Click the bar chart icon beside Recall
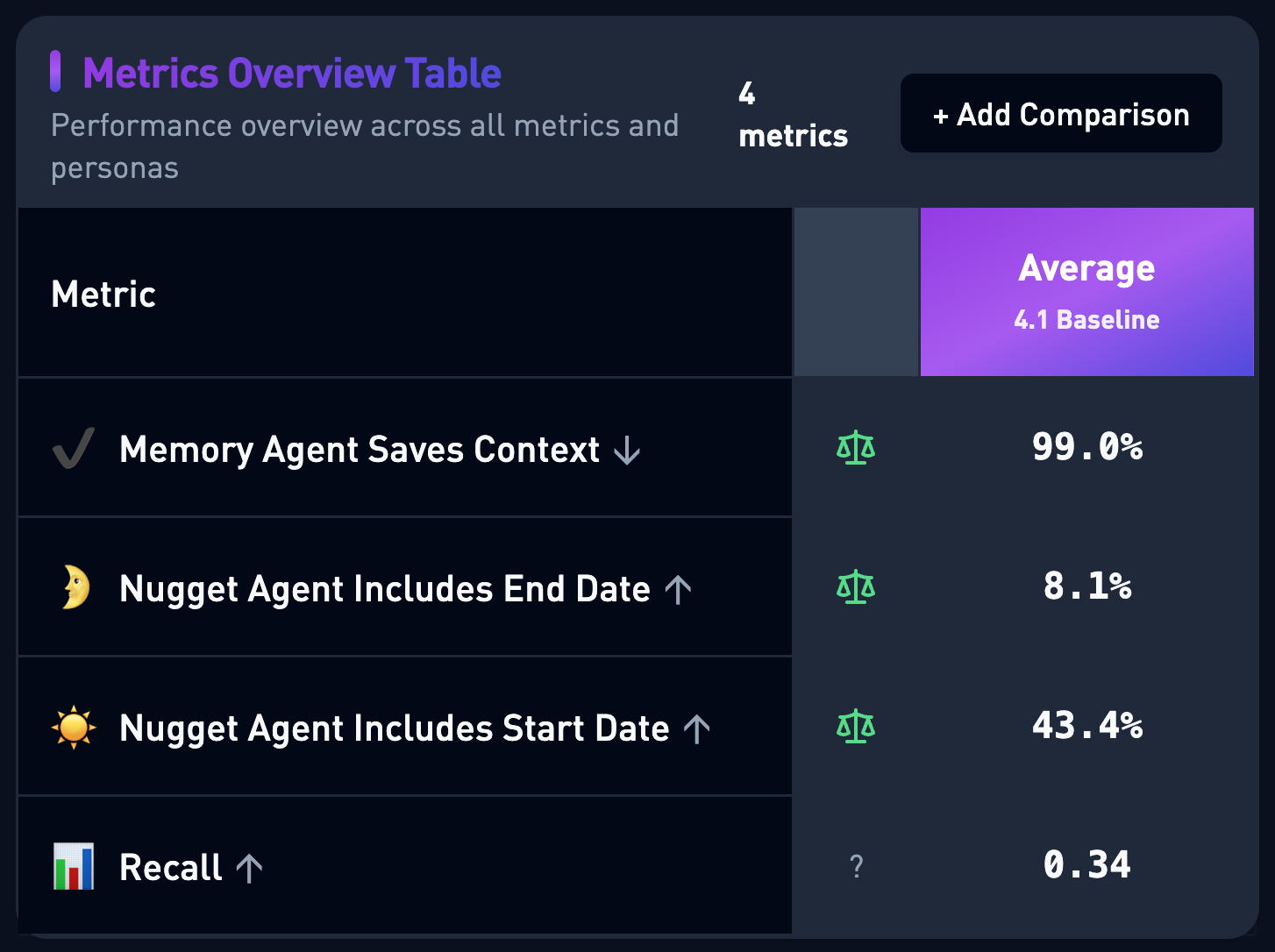Screen dimensions: 1275x952 click(x=74, y=866)
